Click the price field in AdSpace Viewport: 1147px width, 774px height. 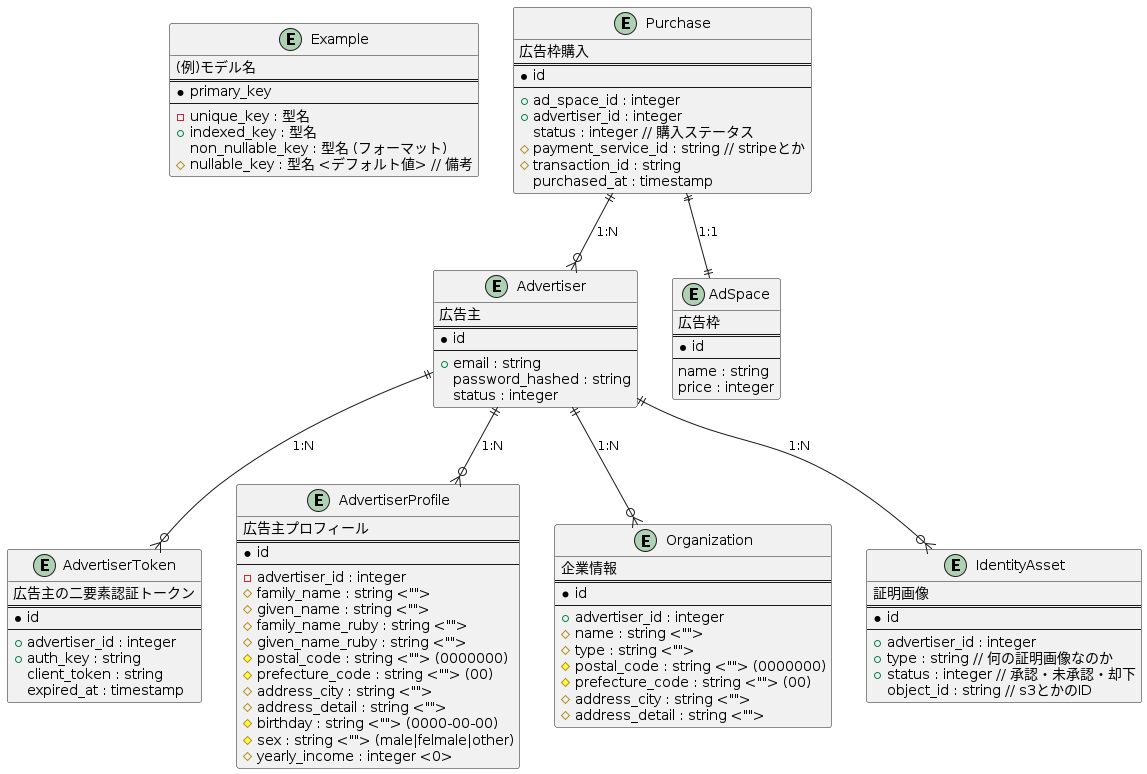pyautogui.click(x=725, y=387)
